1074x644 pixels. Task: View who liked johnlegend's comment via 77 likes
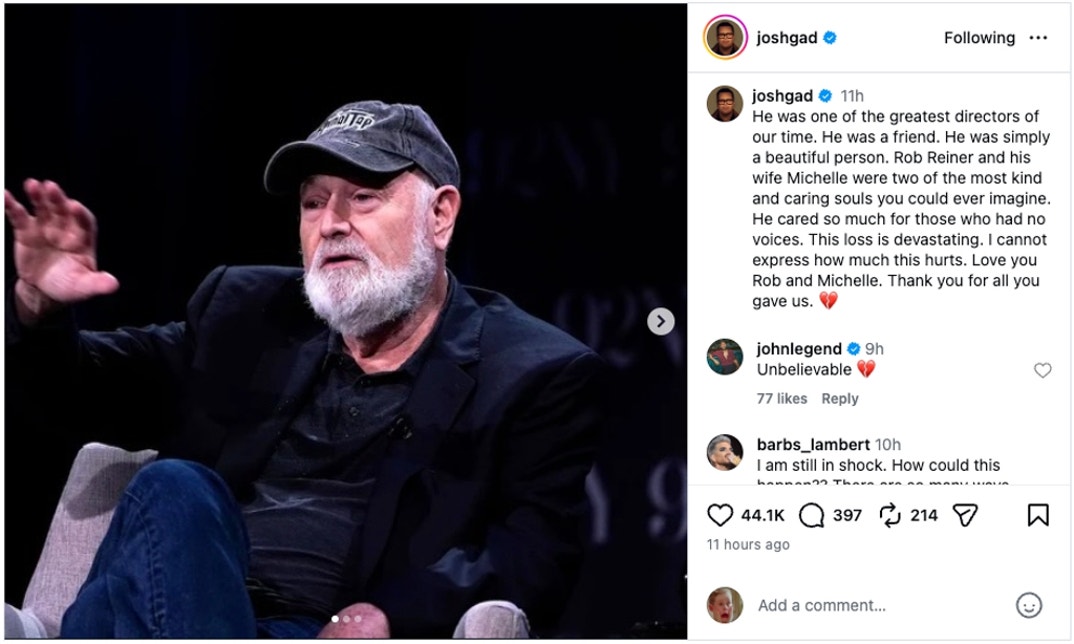(x=781, y=398)
